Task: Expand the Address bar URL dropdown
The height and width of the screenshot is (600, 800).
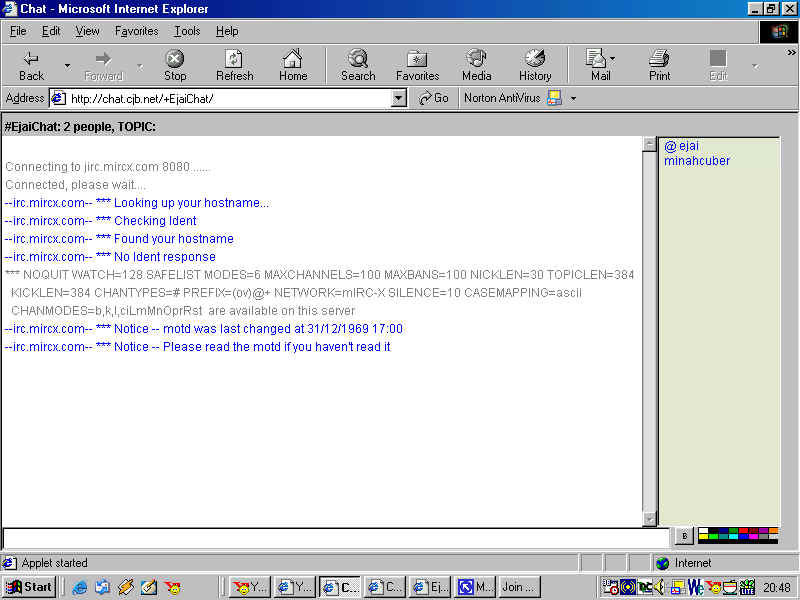Action: 398,98
